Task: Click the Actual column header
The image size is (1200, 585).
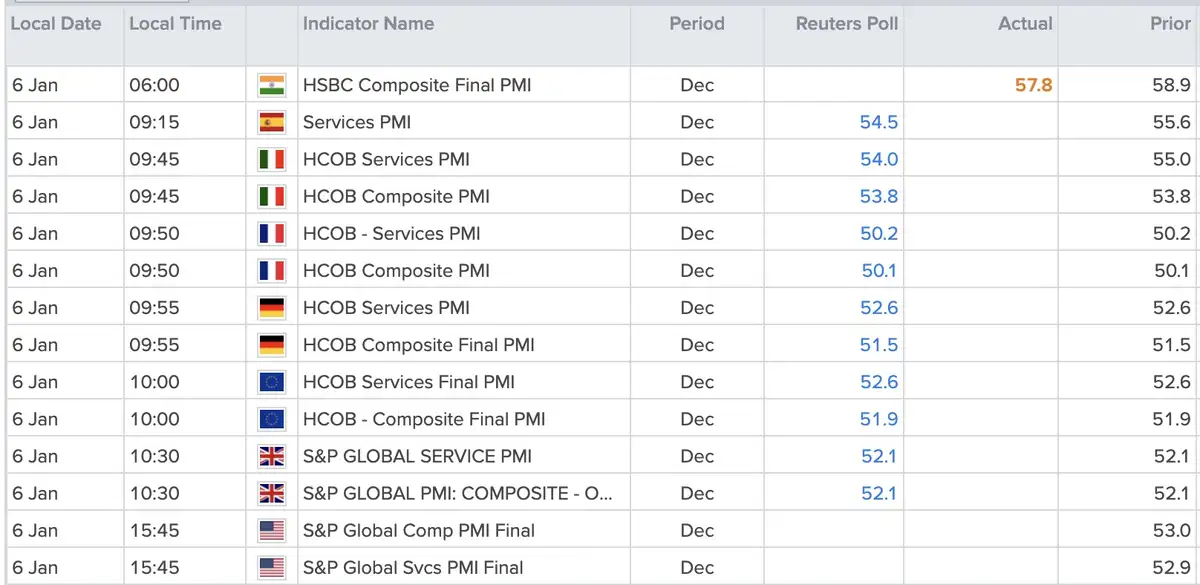Action: point(1025,23)
